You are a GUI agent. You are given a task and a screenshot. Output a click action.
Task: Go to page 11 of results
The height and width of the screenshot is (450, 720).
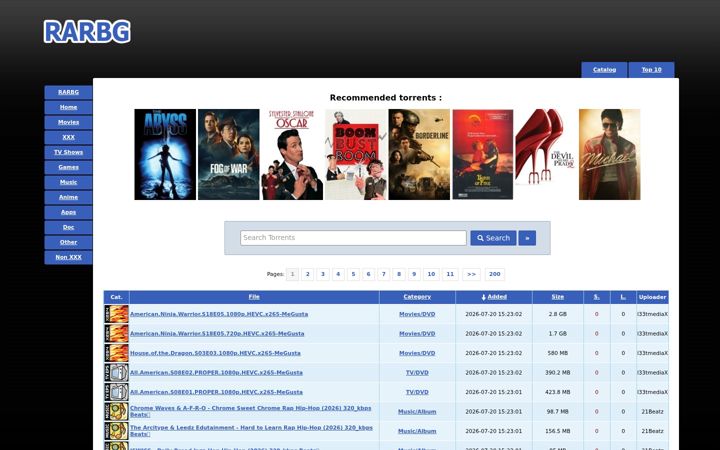450,274
